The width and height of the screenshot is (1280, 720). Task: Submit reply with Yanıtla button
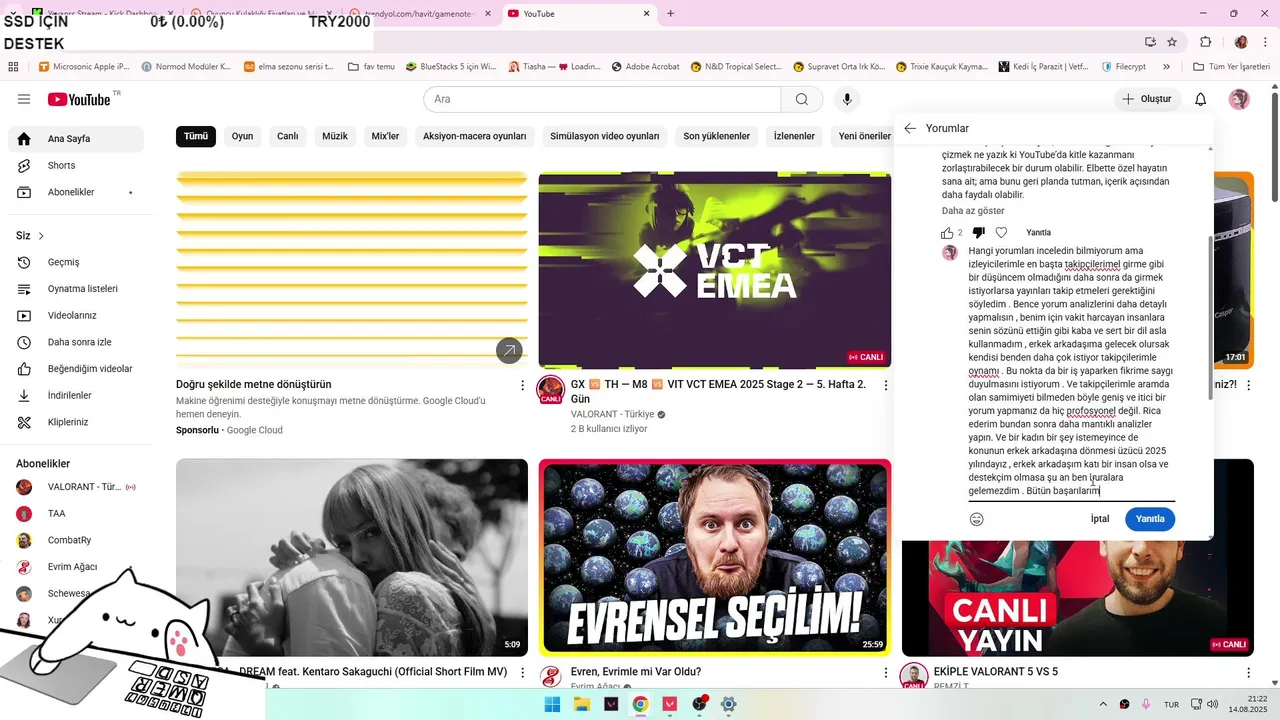click(1150, 519)
